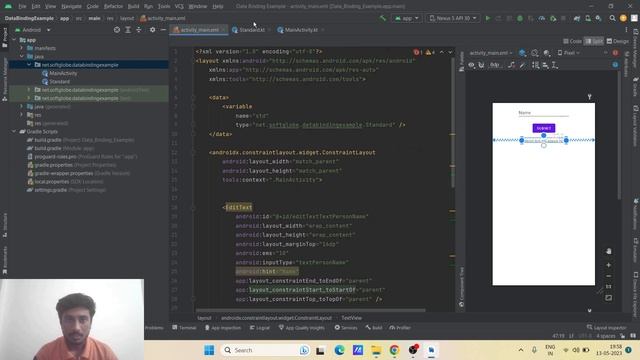The height and width of the screenshot is (360, 640).
Task: Switch editor to Split view mode
Action: pos(594,41)
